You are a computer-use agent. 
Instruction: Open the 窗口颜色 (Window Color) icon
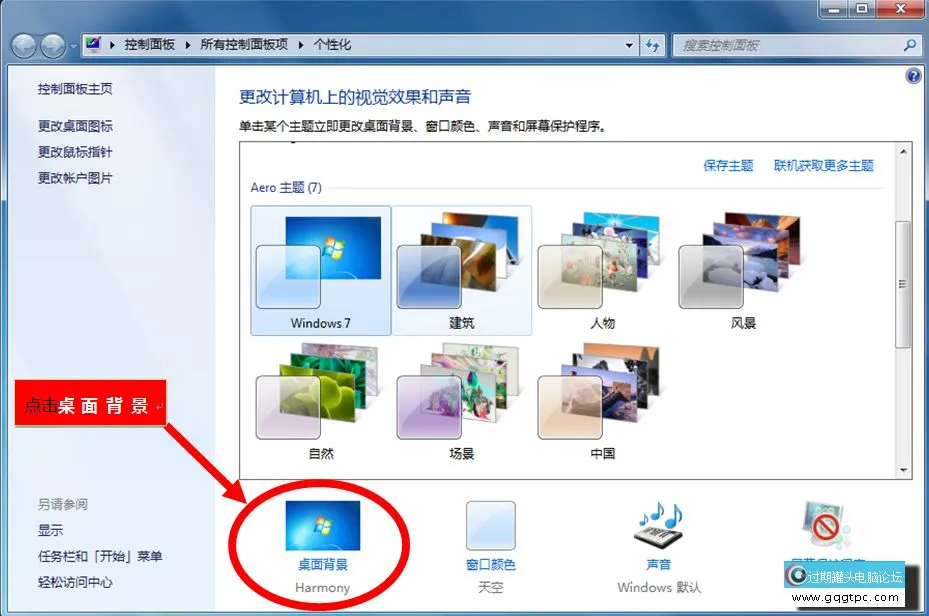pyautogui.click(x=490, y=527)
